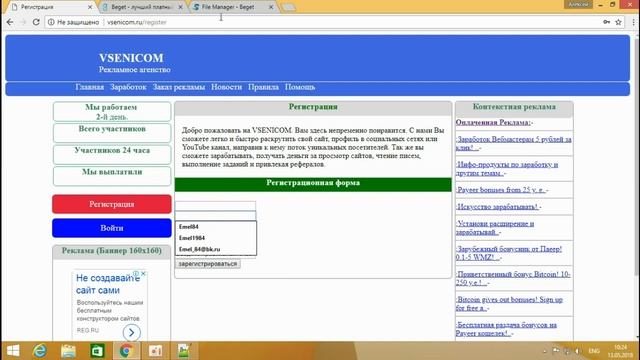
Task: Close the File Manager - Beget tab
Action: (x=271, y=7)
